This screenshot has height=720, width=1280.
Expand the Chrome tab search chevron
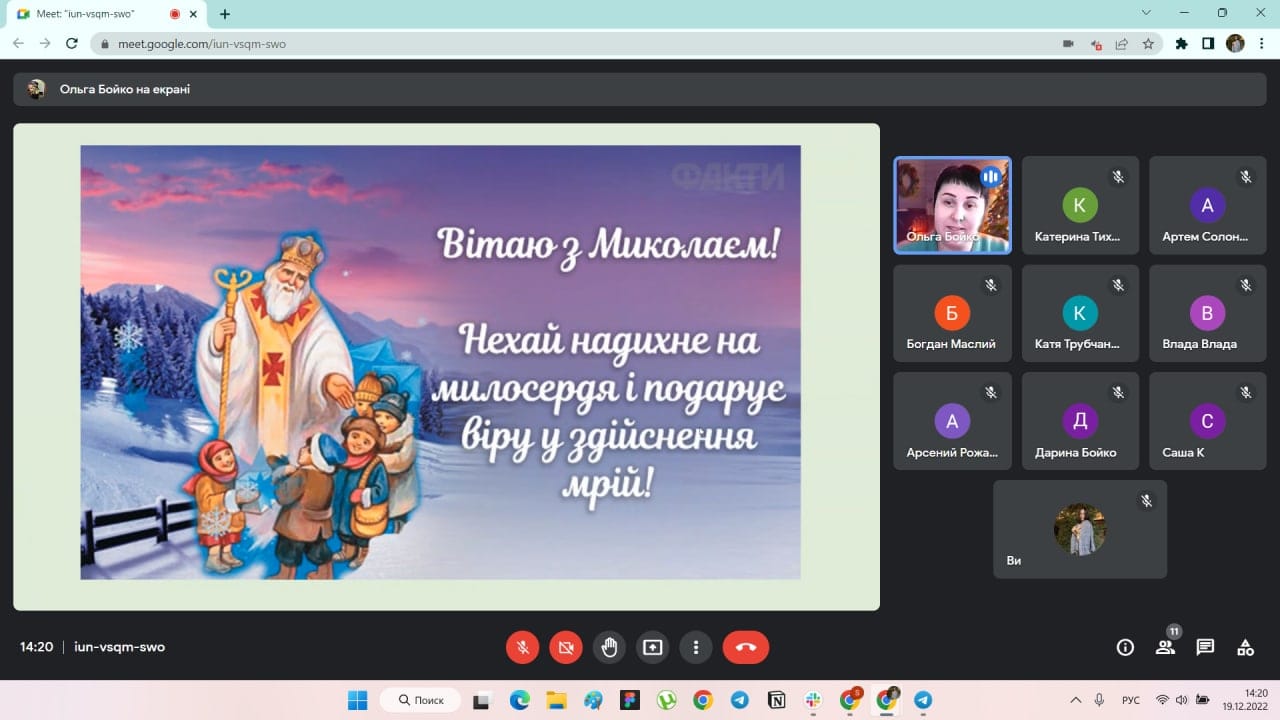pyautogui.click(x=1146, y=13)
